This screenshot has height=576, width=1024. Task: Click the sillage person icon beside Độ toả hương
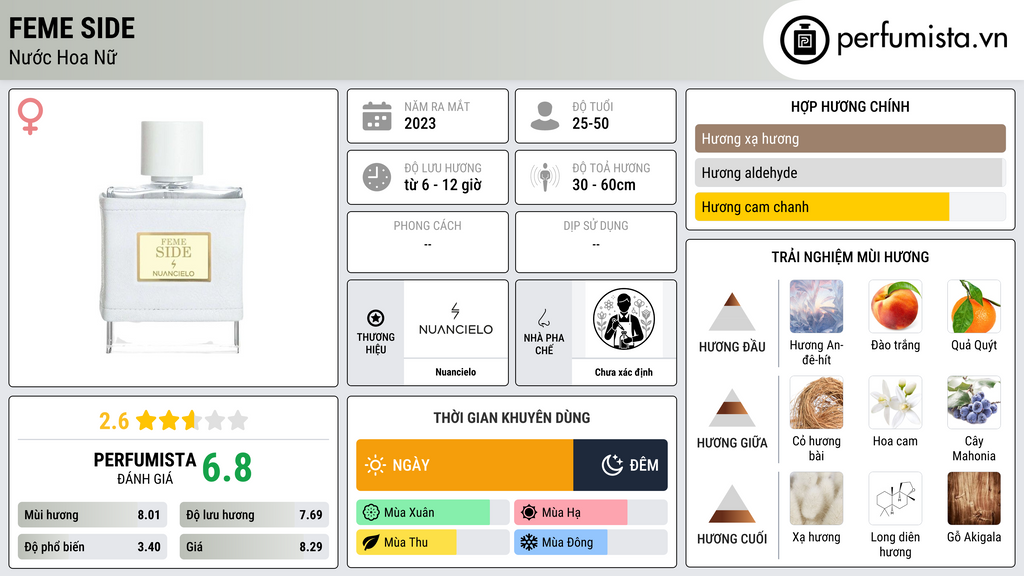(545, 177)
